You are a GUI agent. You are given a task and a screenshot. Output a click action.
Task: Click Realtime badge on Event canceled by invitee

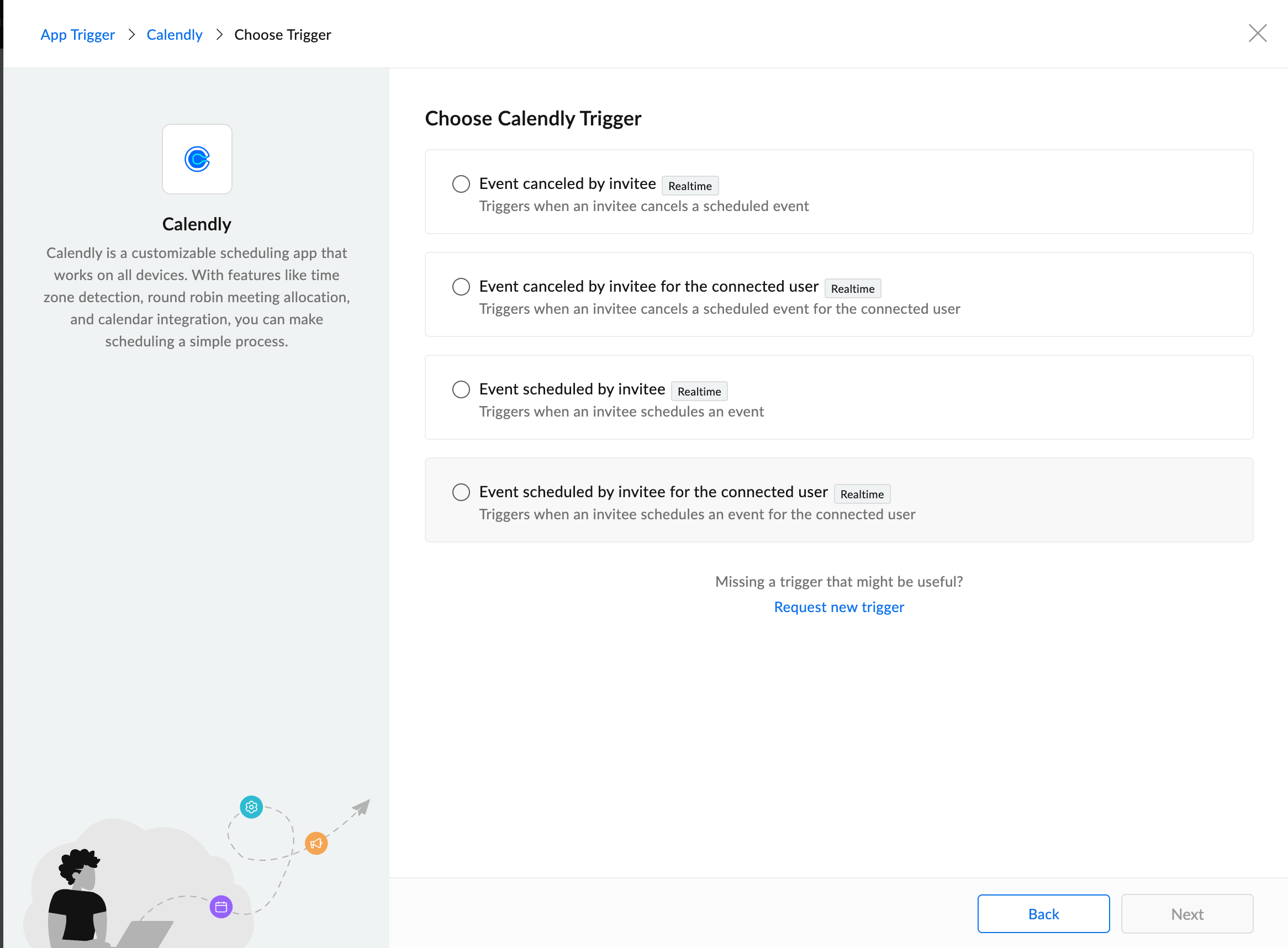pos(690,186)
